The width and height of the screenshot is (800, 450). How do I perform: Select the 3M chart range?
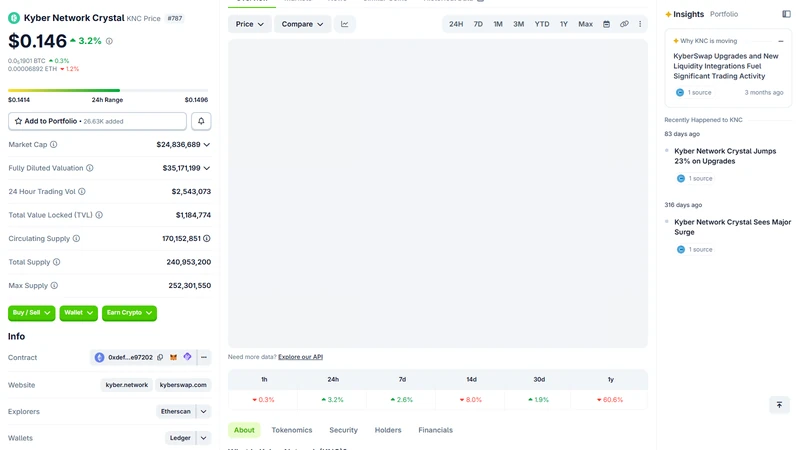tap(518, 24)
